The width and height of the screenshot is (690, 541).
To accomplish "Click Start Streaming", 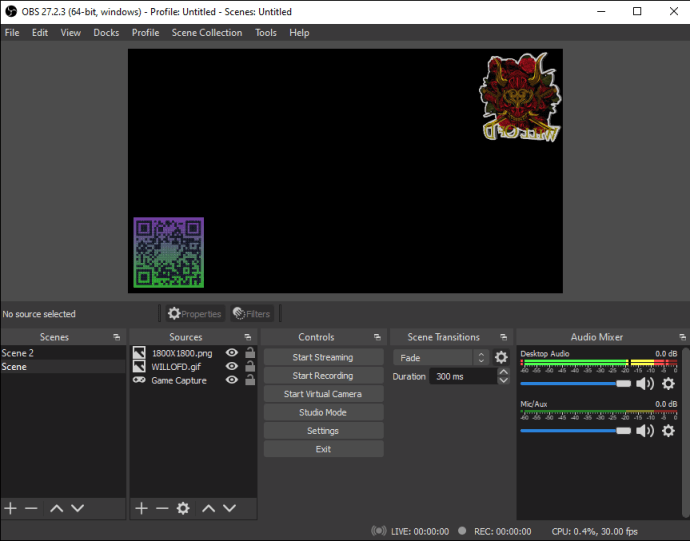I will (323, 357).
